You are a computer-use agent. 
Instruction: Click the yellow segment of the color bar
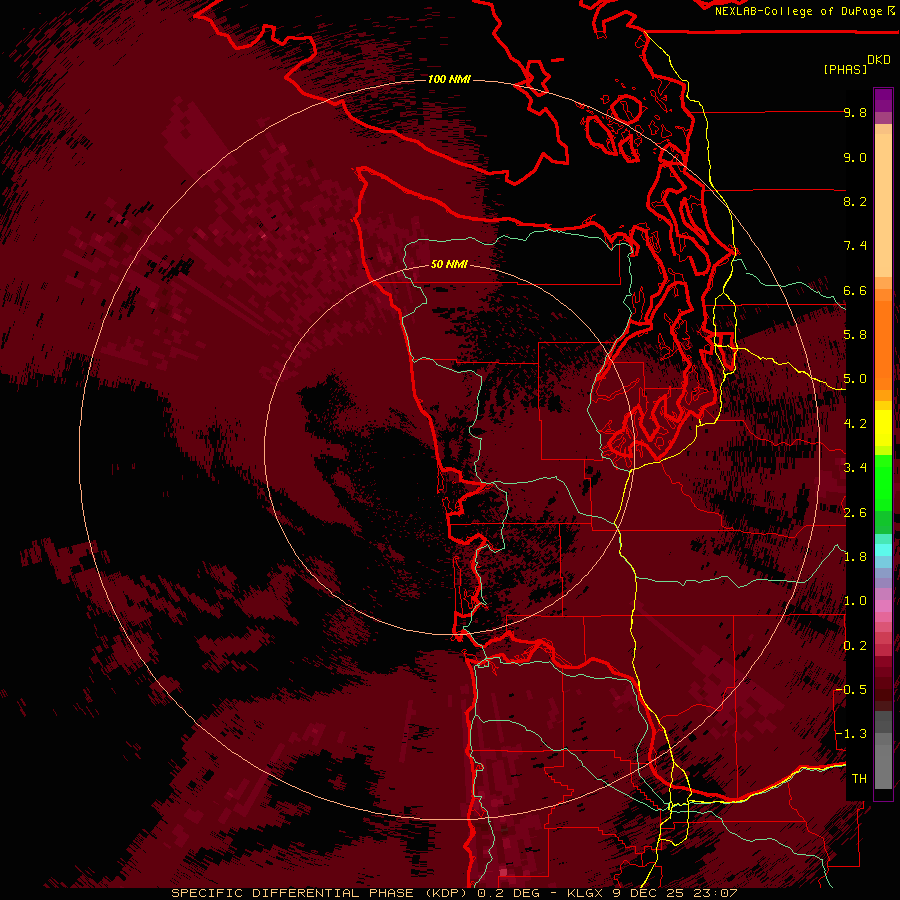(883, 428)
